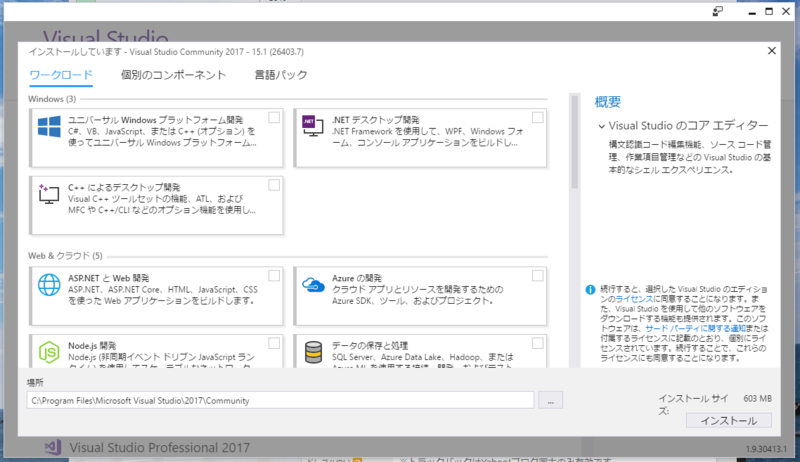Collapse the Visual Studio のコア エディター section
The height and width of the screenshot is (462, 800).
click(602, 126)
